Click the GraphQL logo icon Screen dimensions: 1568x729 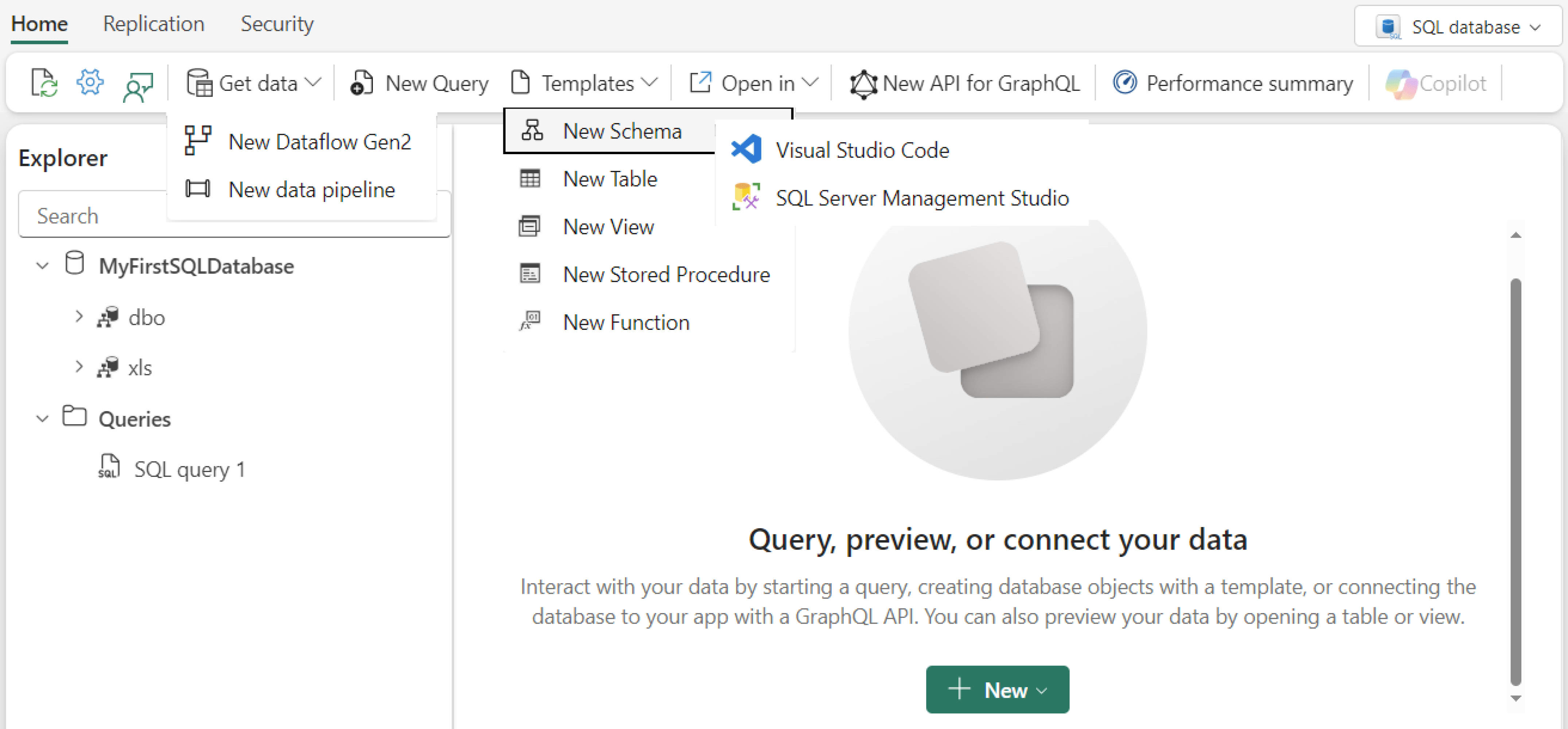pyautogui.click(x=864, y=84)
